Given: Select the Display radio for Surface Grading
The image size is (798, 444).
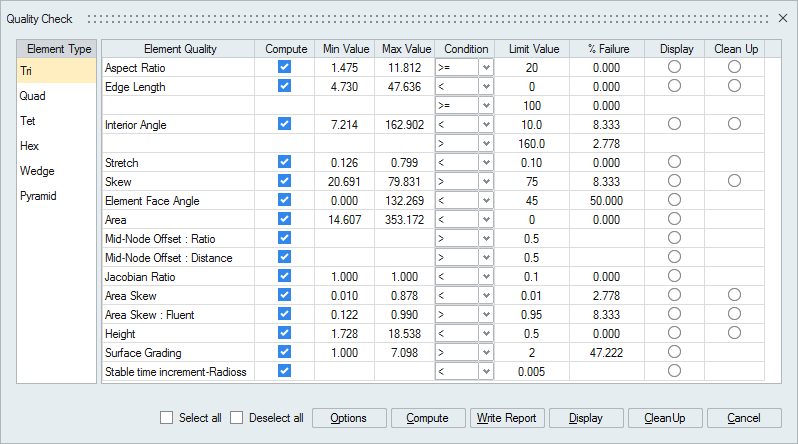Looking at the screenshot, I should point(674,352).
